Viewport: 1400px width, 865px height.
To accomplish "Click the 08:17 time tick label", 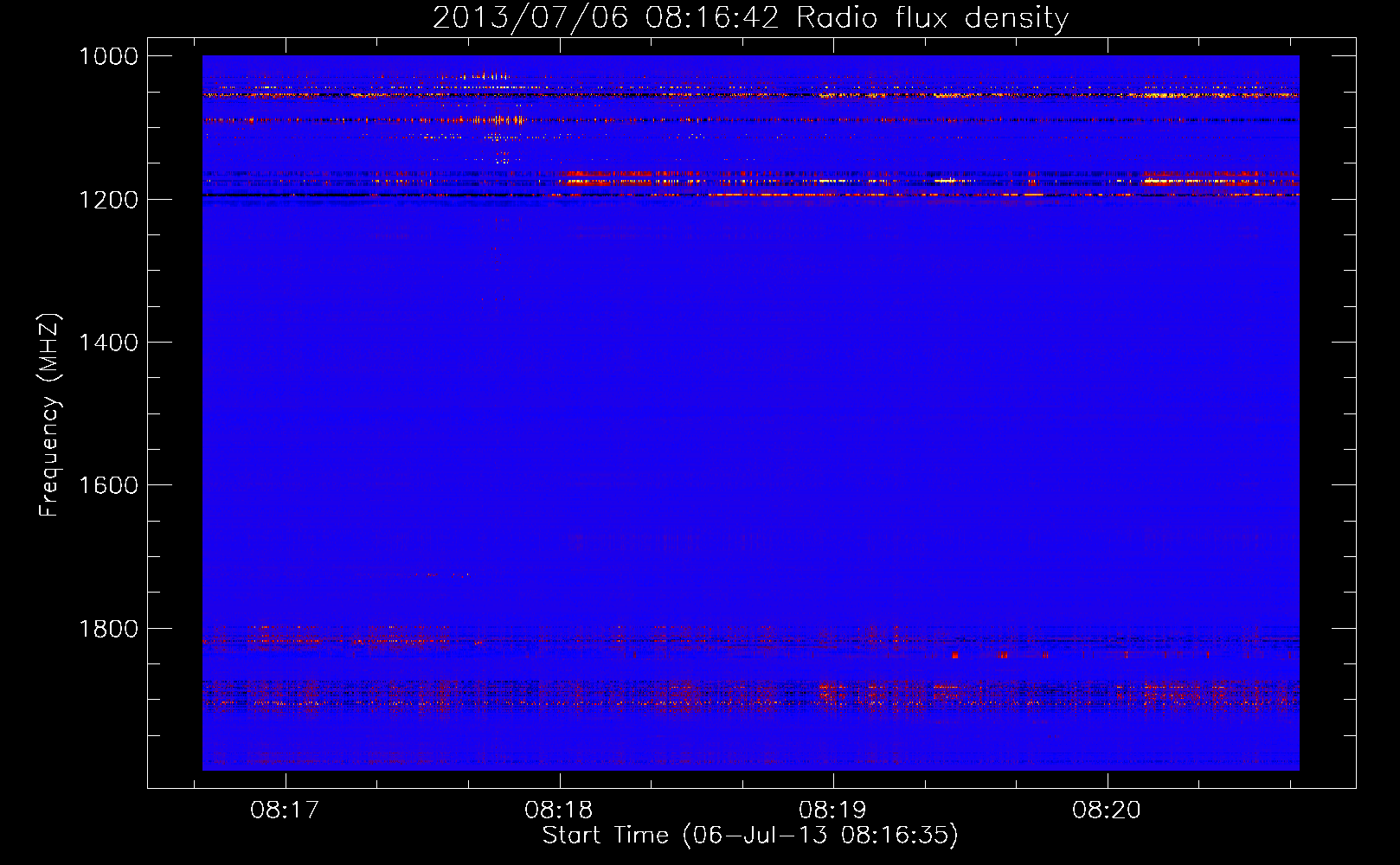I will (x=285, y=811).
